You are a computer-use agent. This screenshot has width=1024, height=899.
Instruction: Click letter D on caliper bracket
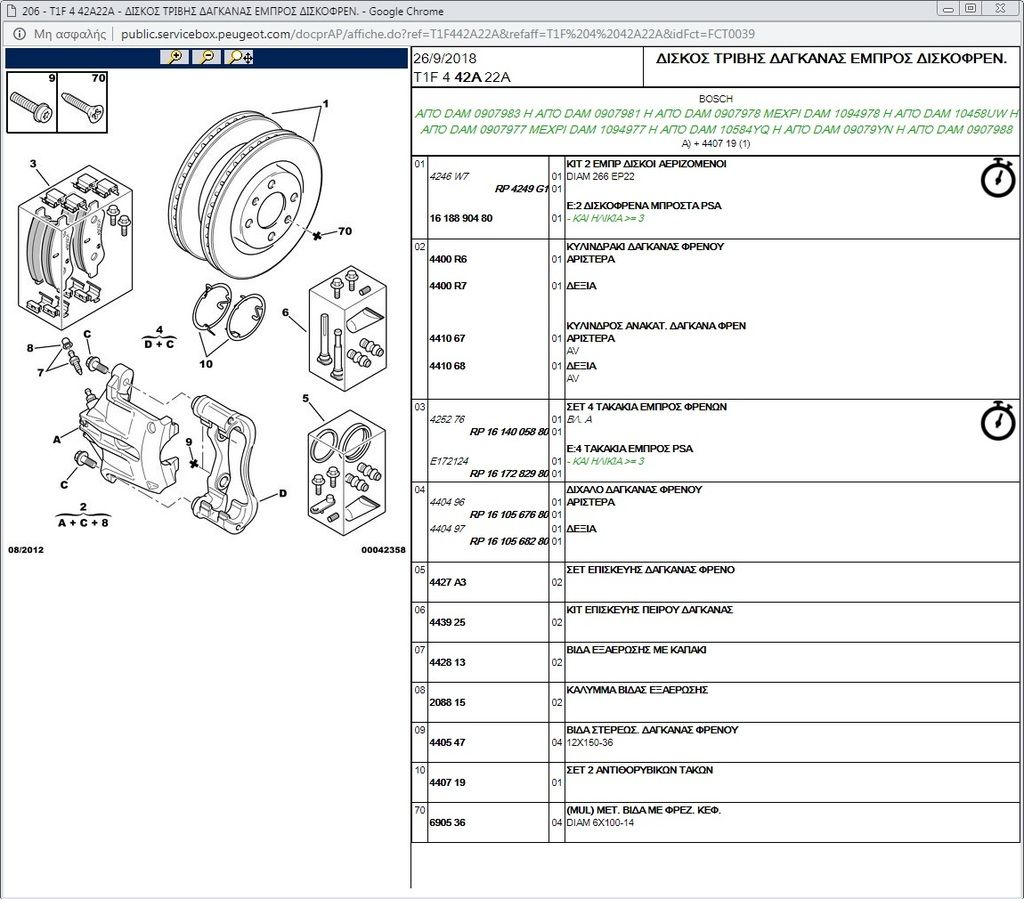coord(283,494)
